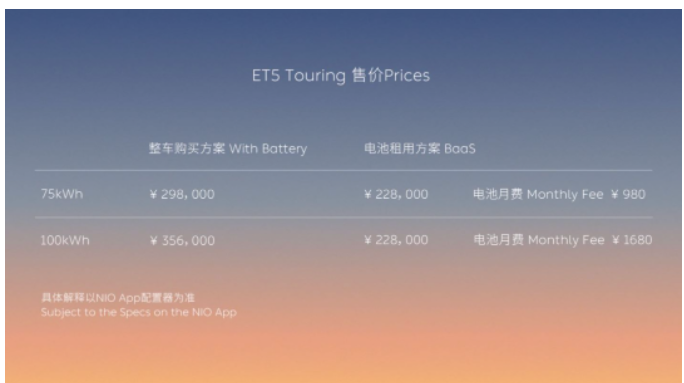
Task: Click the divider line between battery rows
Action: 344,217
